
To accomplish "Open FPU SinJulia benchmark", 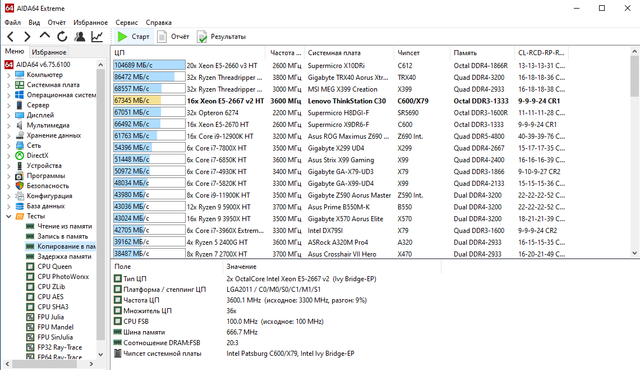I will (49, 337).
